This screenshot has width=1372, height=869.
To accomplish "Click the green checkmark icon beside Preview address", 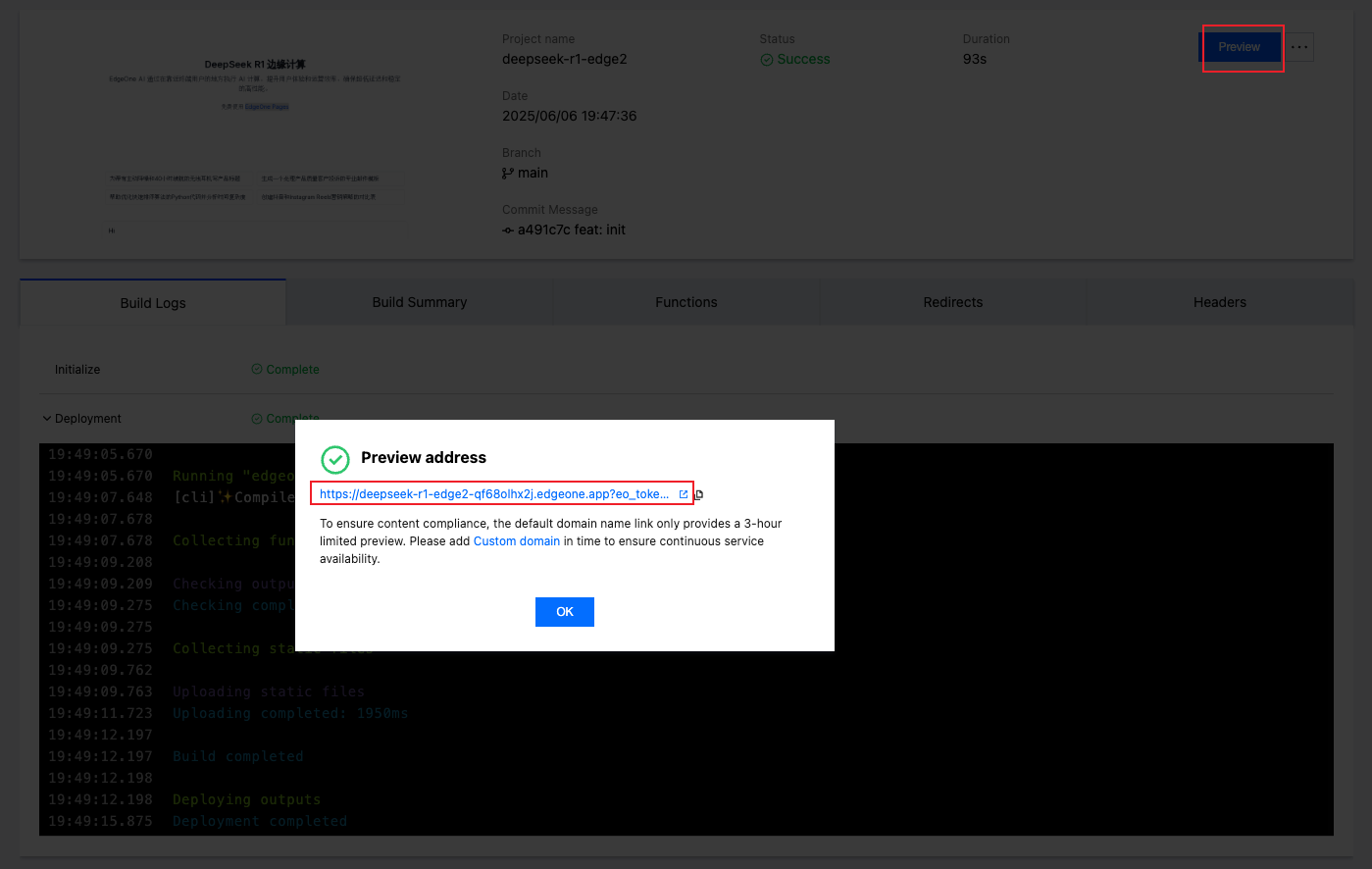I will (x=335, y=459).
